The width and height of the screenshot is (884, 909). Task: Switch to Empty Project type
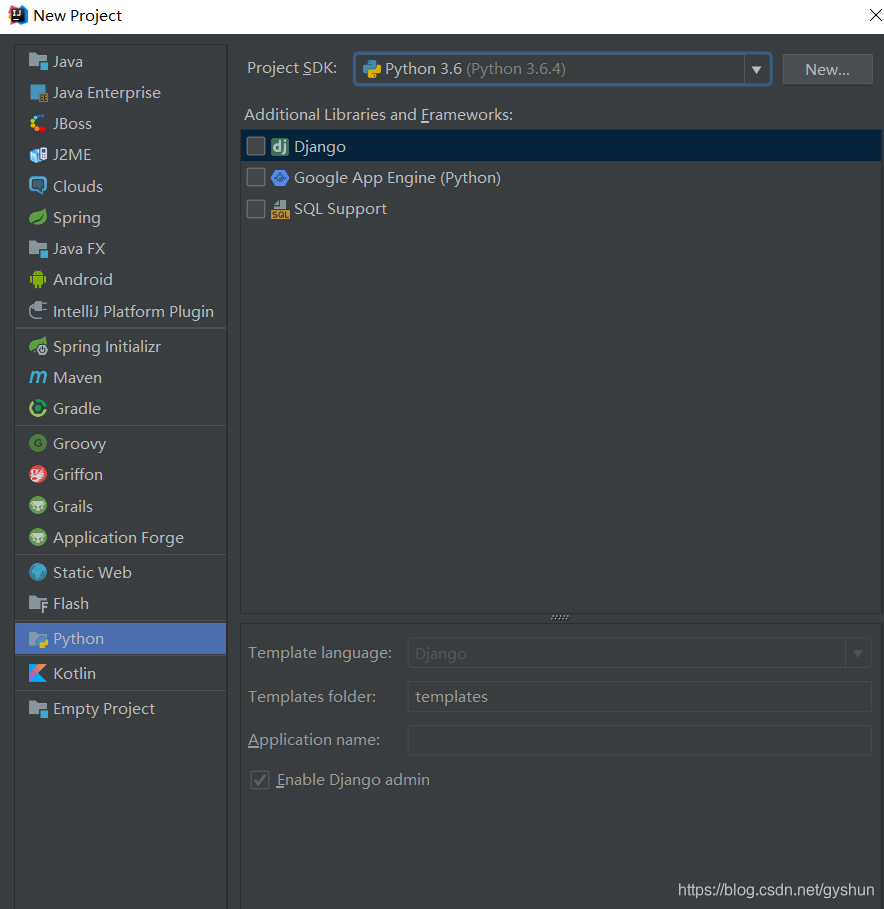pos(99,708)
